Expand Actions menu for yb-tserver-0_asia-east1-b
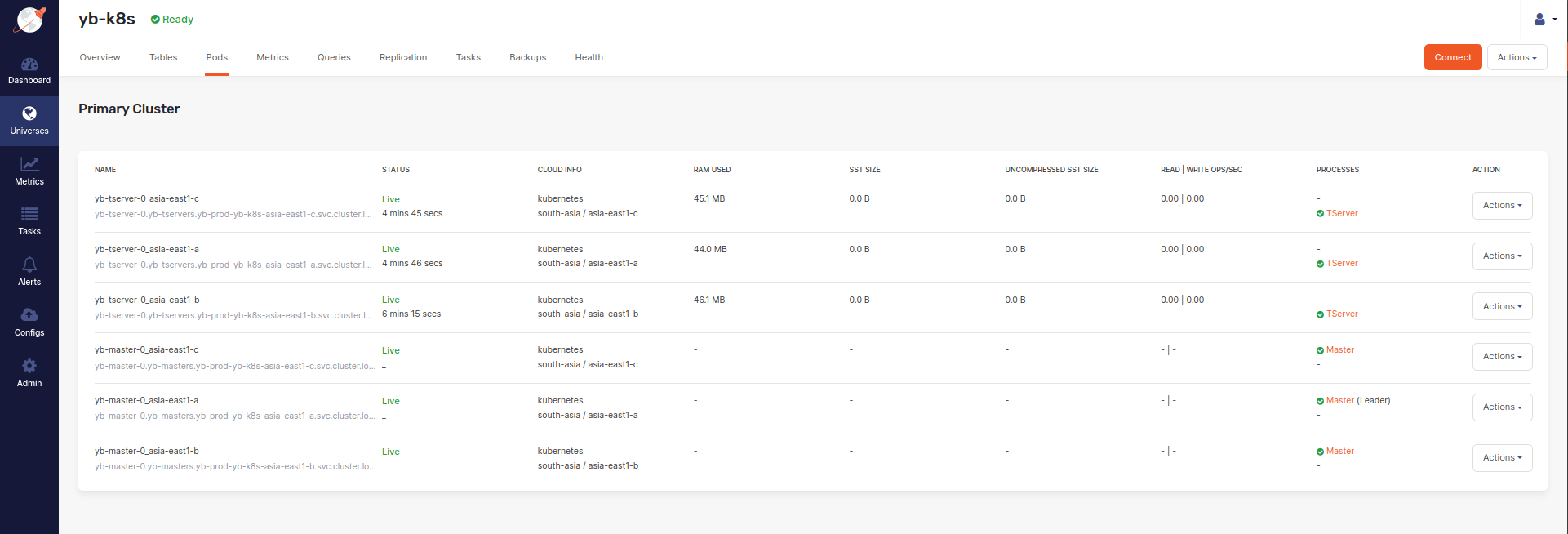This screenshot has width=1568, height=534. 1502,307
